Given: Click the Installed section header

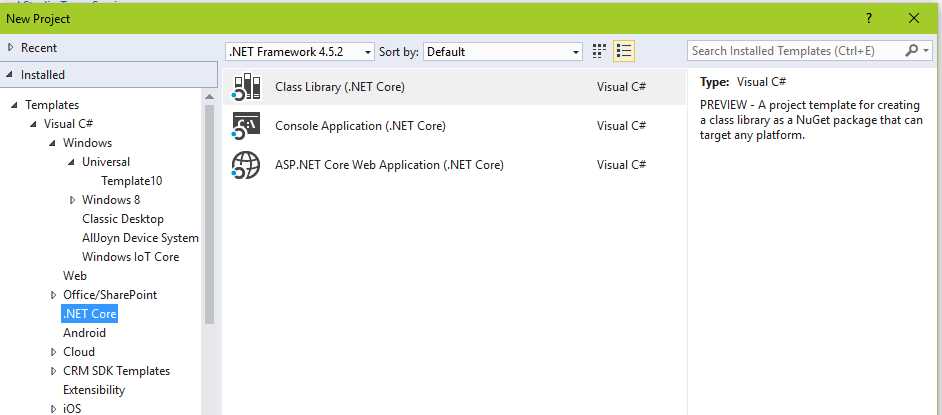Looking at the screenshot, I should 109,75.
